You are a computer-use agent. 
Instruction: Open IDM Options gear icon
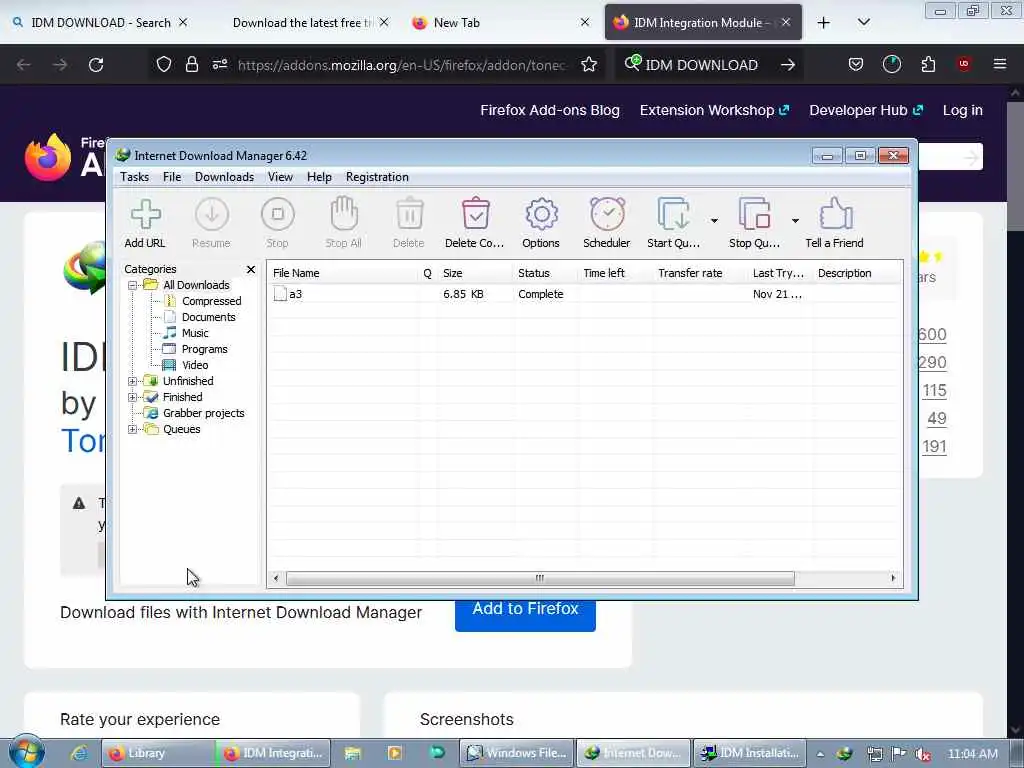click(541, 223)
